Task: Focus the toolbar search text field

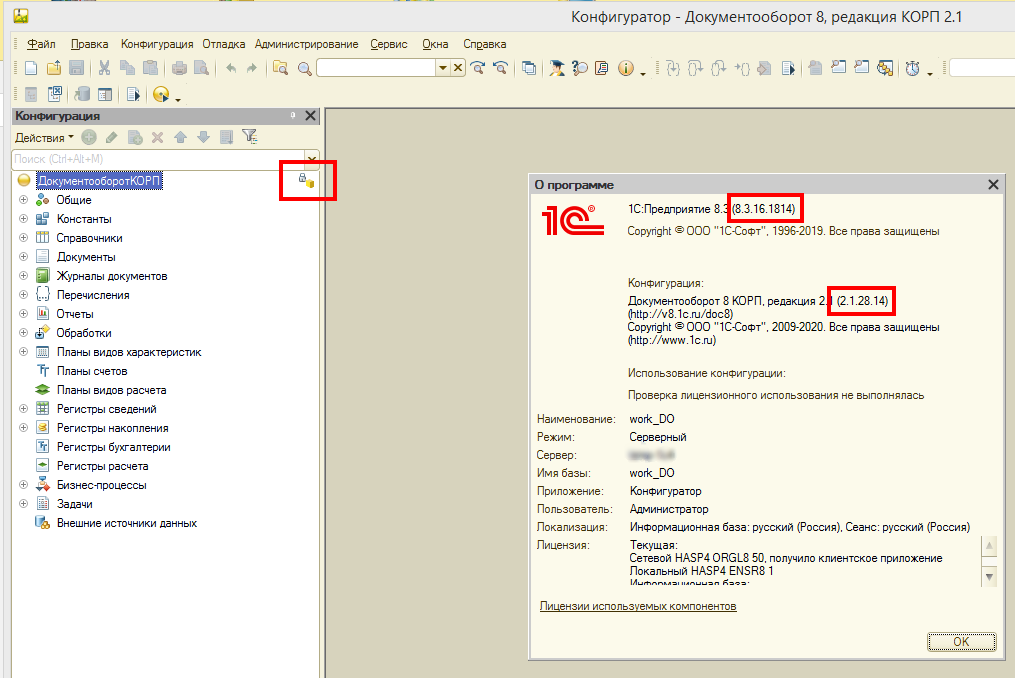Action: point(377,68)
